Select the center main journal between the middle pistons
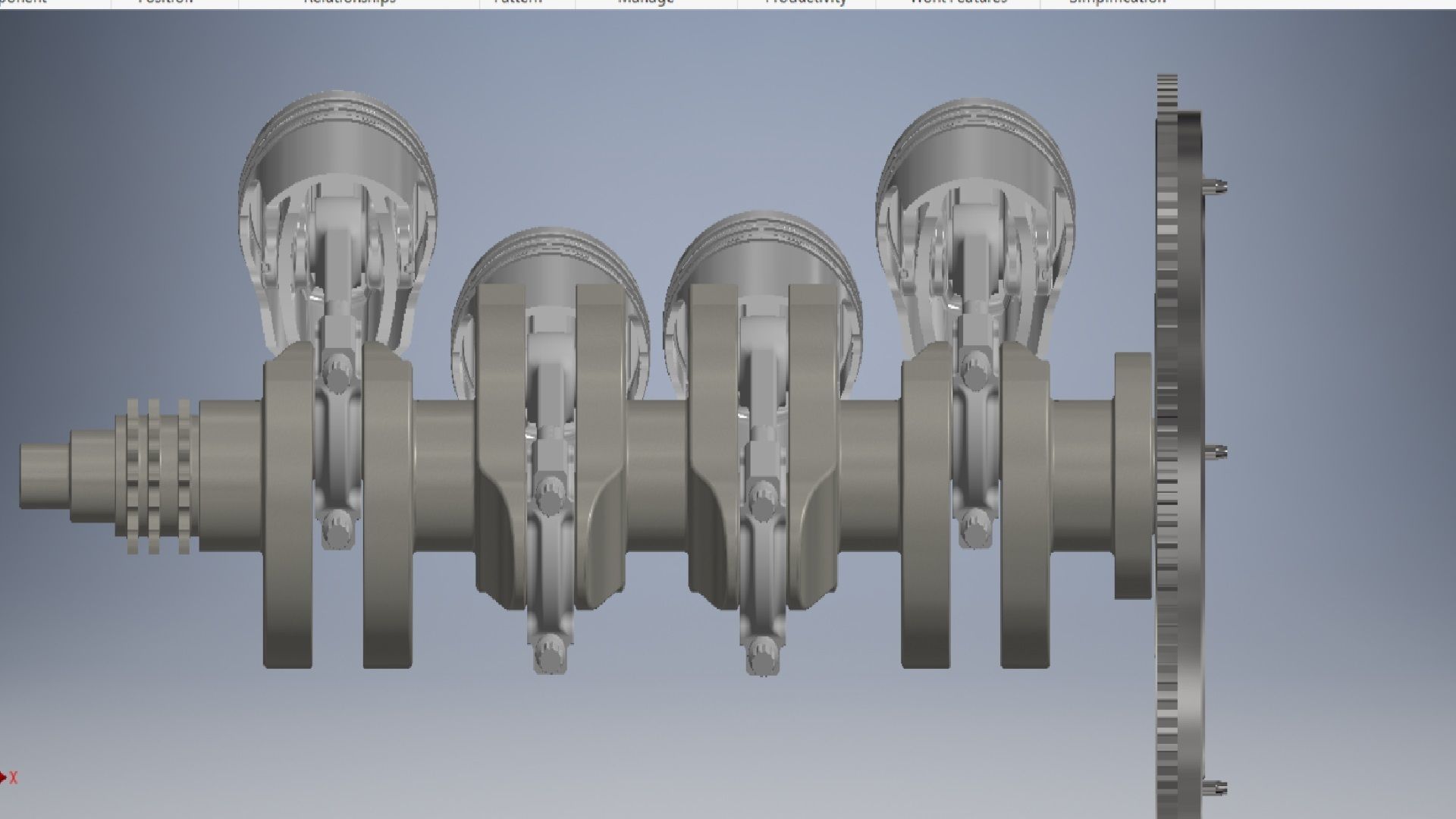The image size is (1456, 819). tap(657, 475)
